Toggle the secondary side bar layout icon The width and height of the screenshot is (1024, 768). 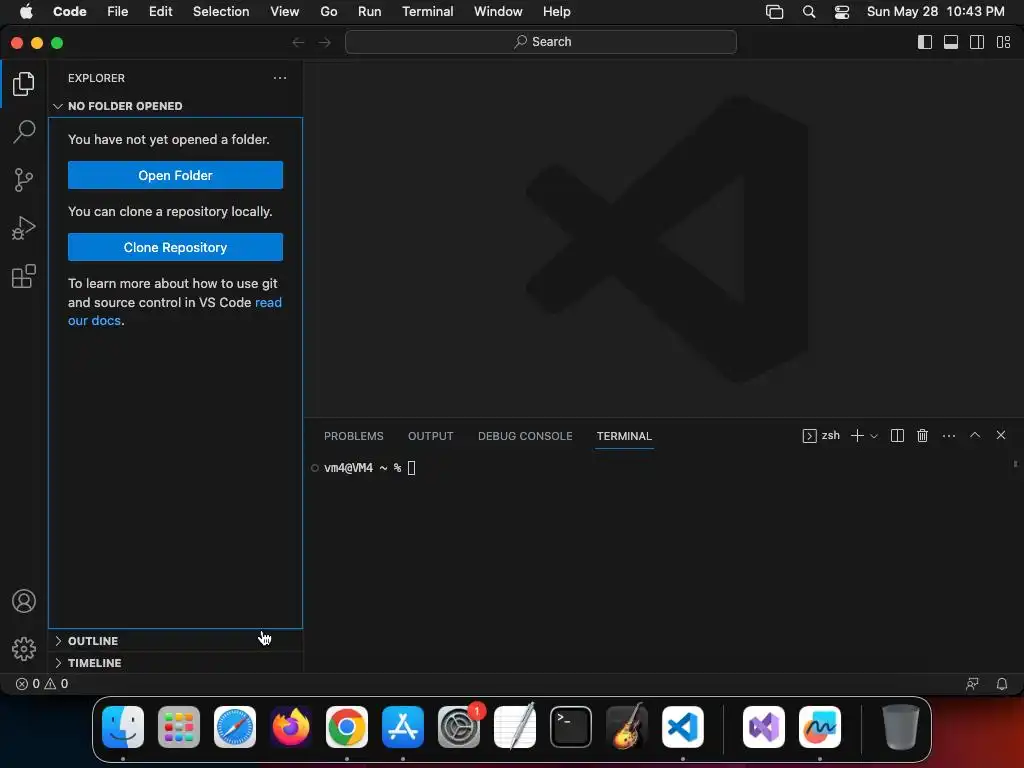pos(977,42)
